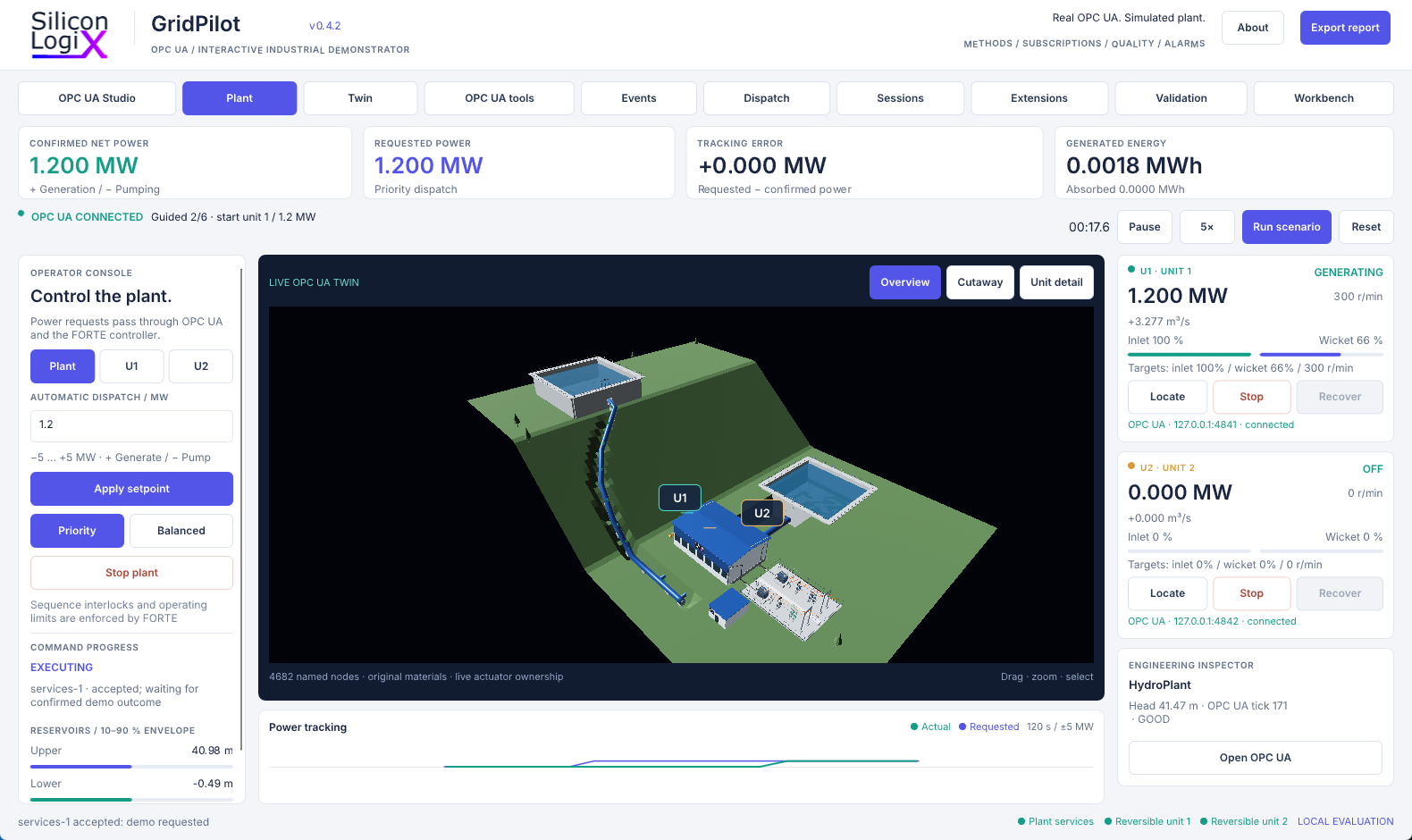The image size is (1412, 840).
Task: Open the About dialog
Action: click(1253, 28)
